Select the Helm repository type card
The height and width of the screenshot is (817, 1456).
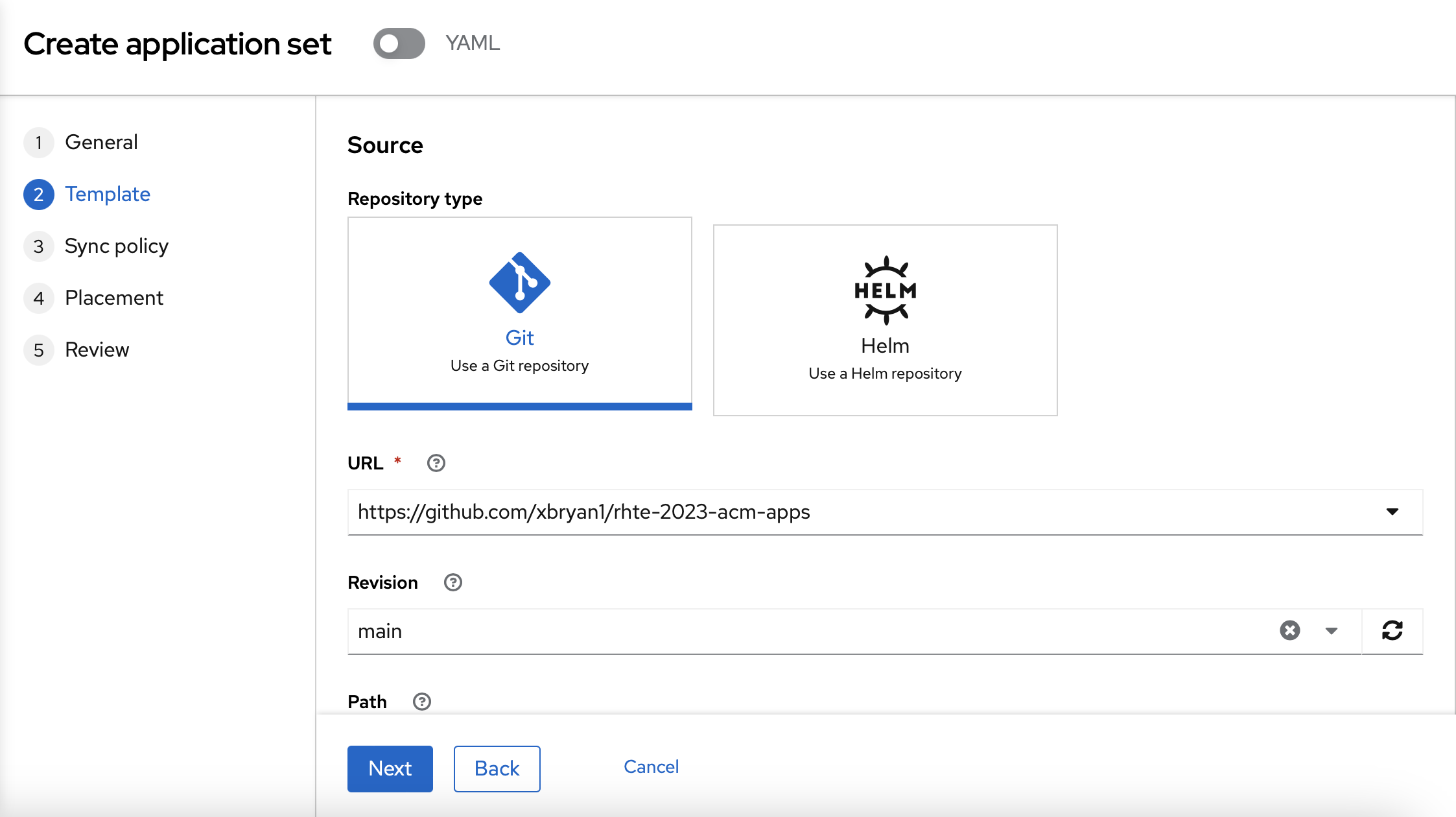(885, 320)
